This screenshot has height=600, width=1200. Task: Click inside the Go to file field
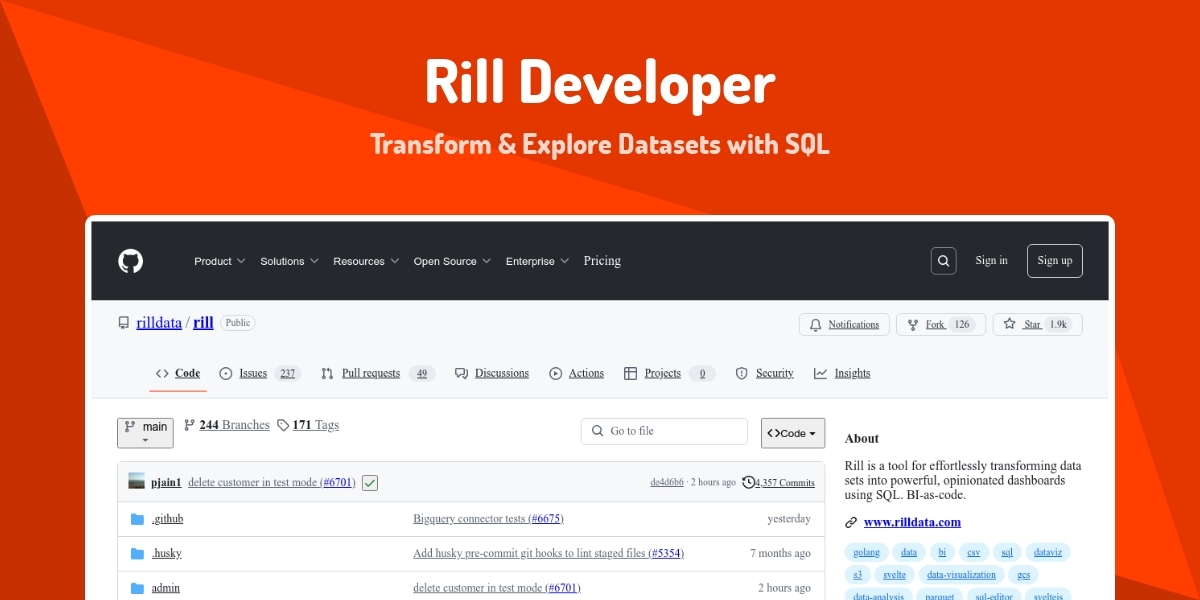(664, 431)
